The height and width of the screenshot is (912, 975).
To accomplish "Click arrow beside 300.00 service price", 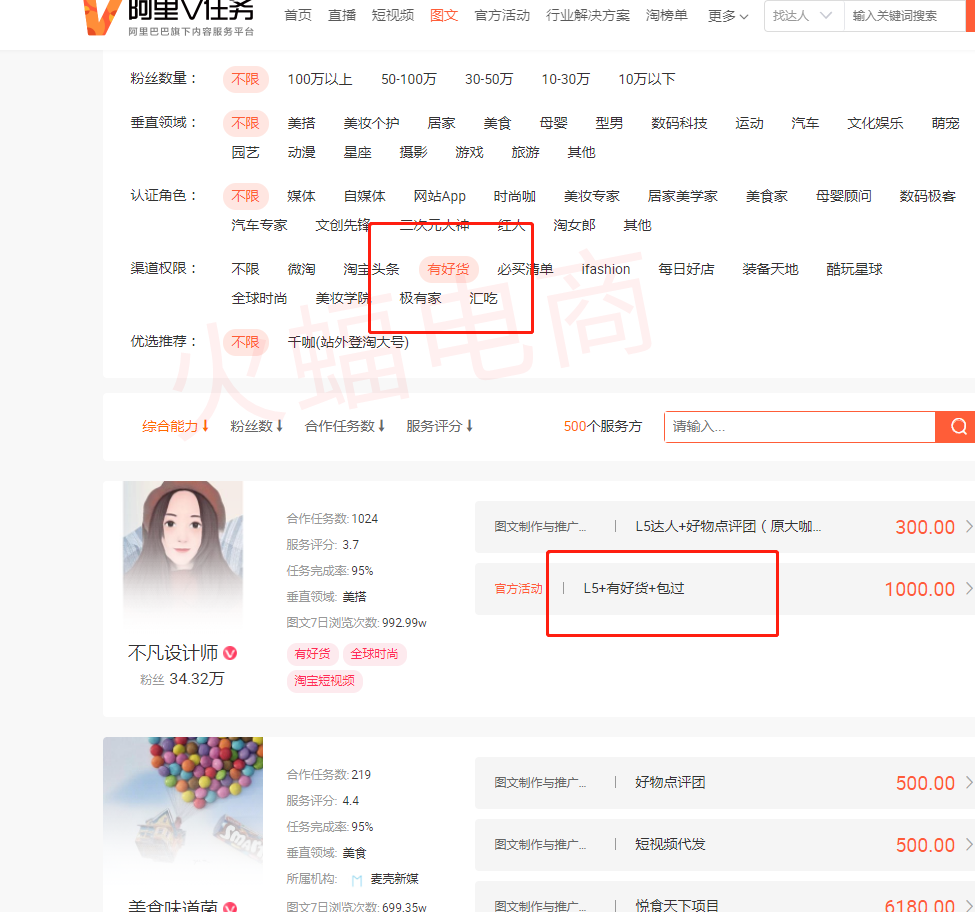I will pyautogui.click(x=967, y=527).
